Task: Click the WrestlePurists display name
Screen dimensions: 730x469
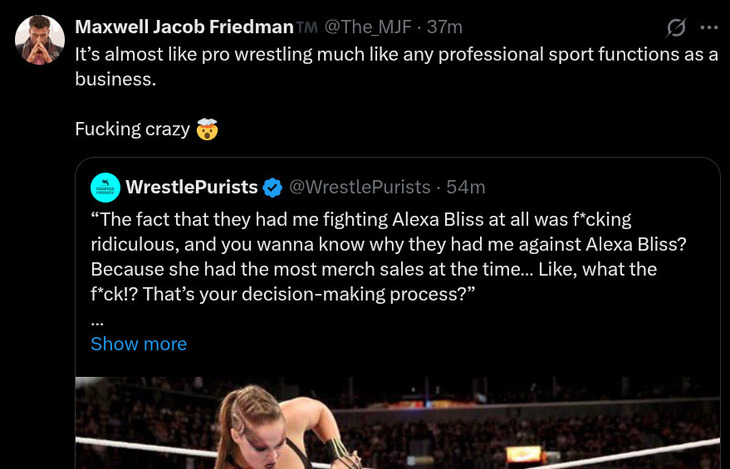Action: click(x=192, y=187)
